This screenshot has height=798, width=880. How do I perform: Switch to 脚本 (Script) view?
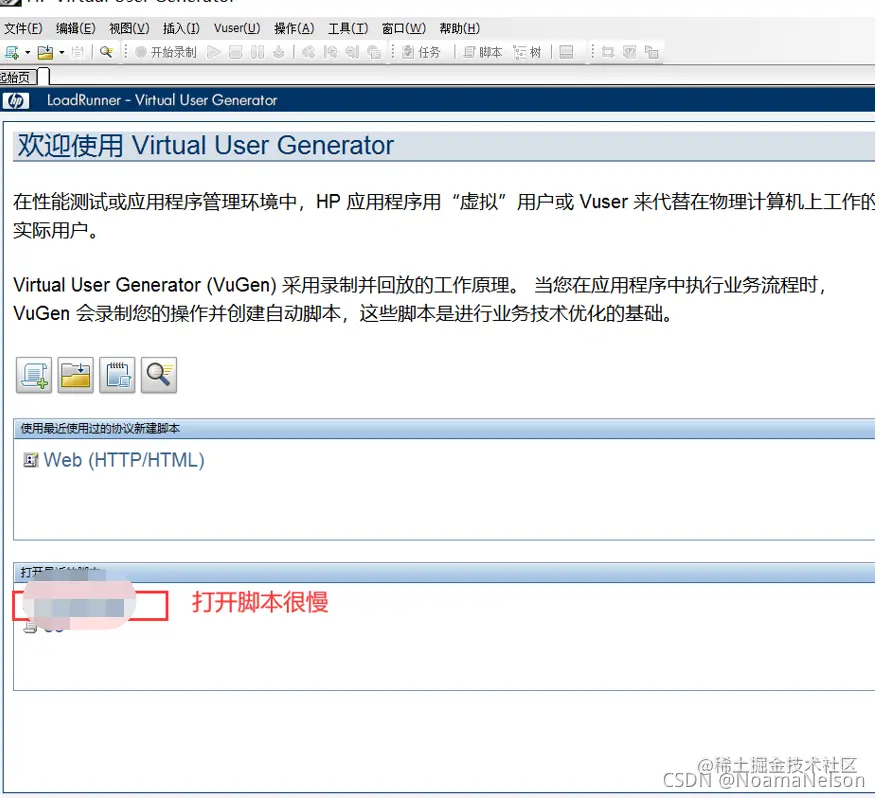click(483, 53)
